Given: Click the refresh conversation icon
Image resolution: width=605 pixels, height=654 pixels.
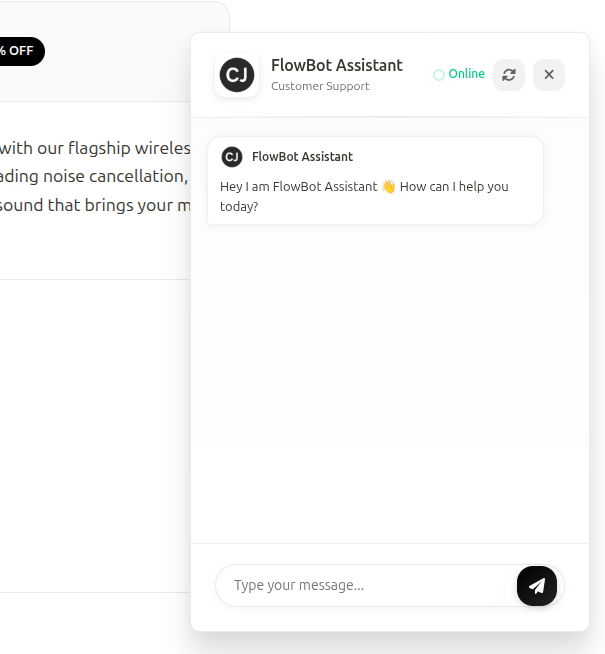Looking at the screenshot, I should point(509,75).
